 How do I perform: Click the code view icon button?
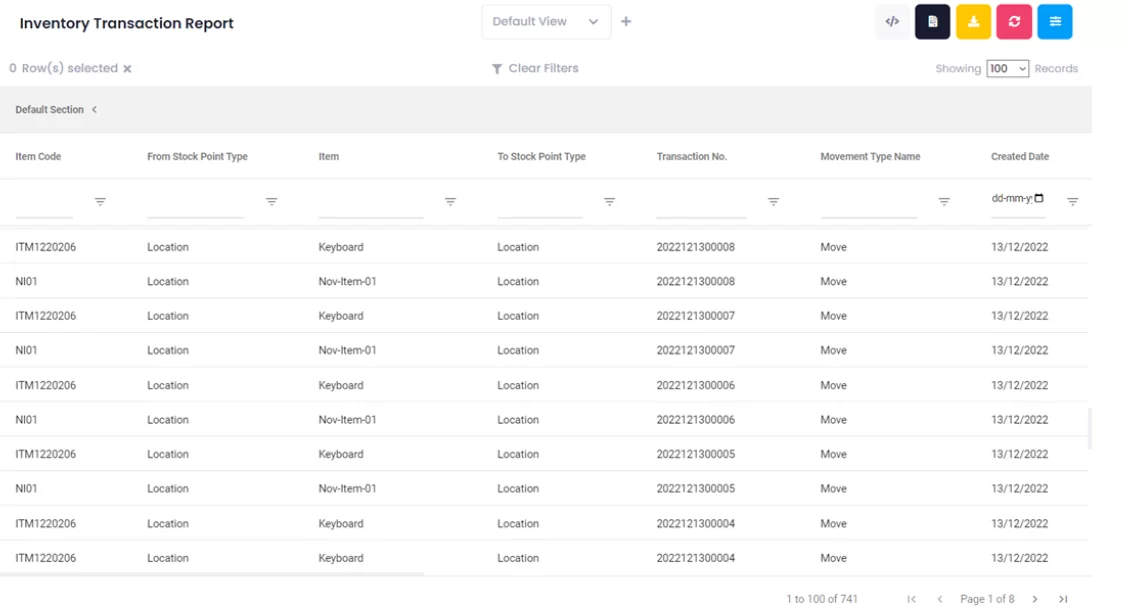pos(892,22)
